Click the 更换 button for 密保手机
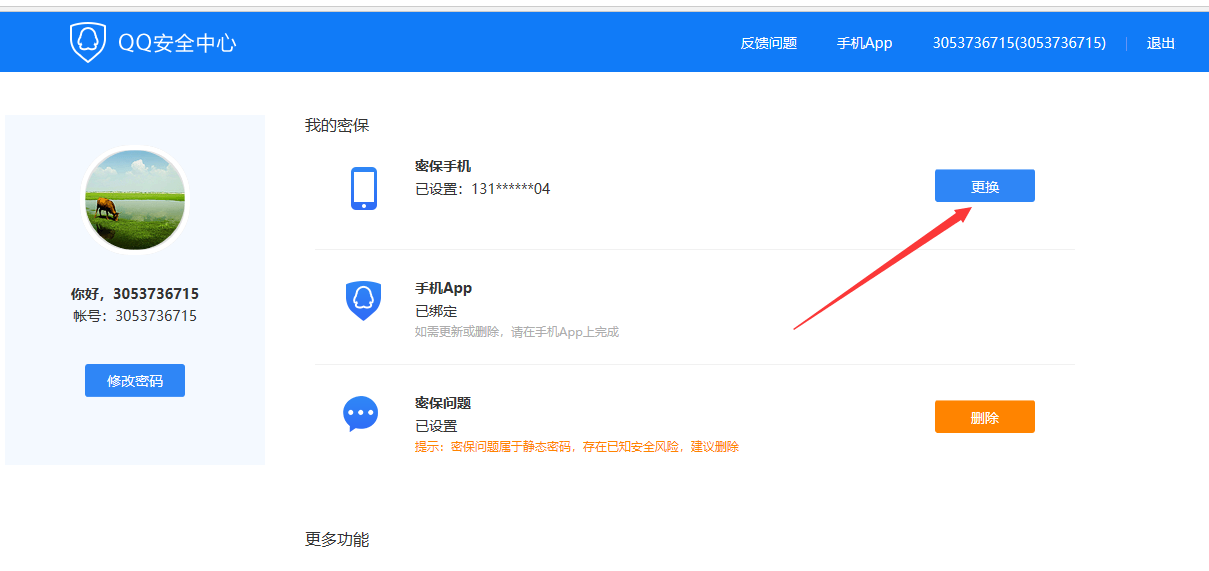This screenshot has height=571, width=1209. (985, 186)
